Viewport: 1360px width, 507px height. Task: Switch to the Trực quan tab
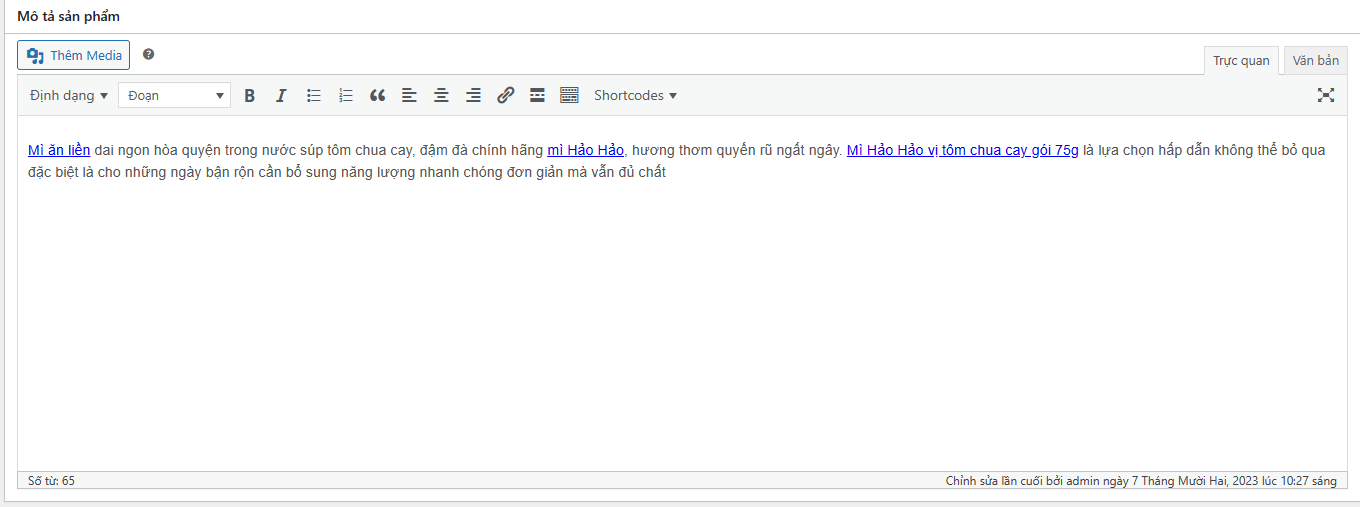tap(1241, 60)
